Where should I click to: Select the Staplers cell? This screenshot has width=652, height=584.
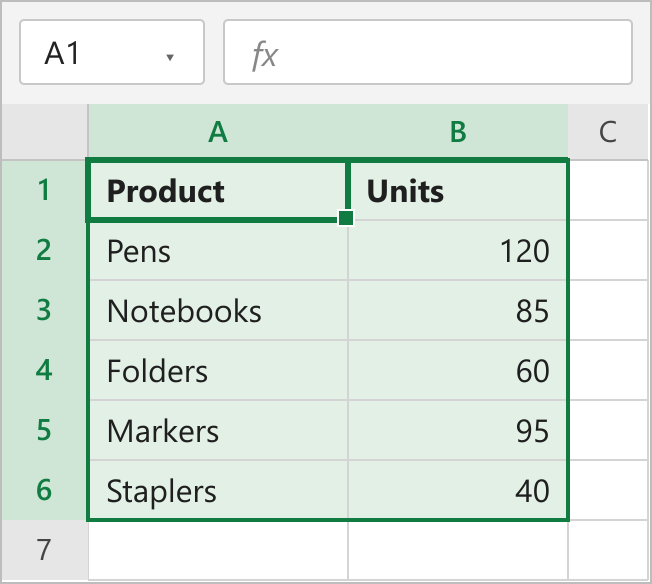click(x=218, y=490)
